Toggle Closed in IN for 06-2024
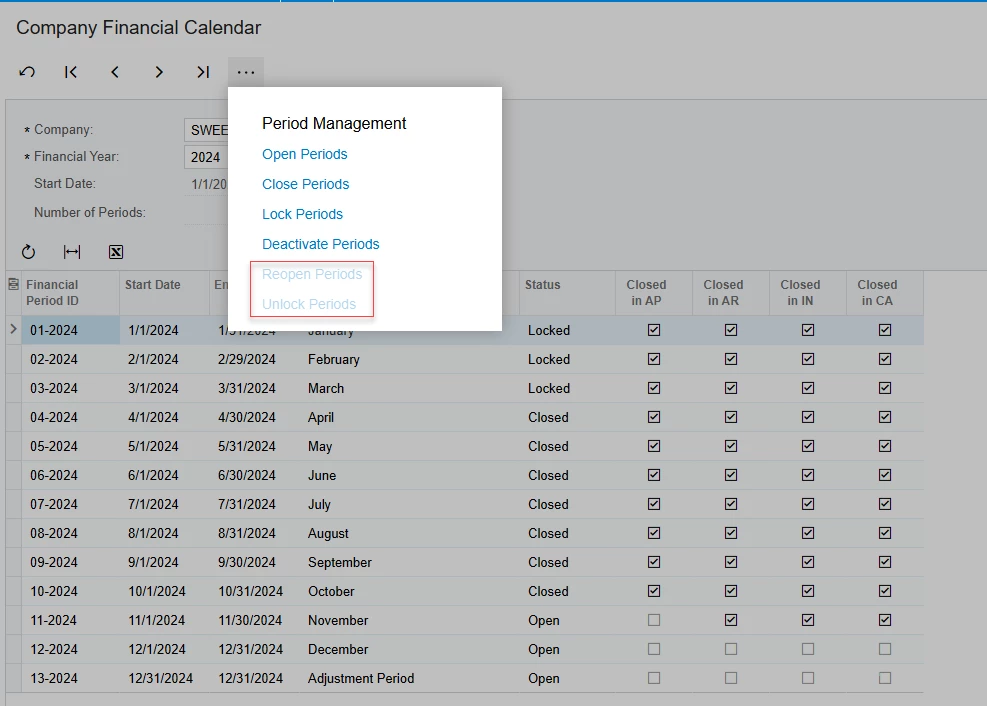This screenshot has width=987, height=706. point(808,476)
